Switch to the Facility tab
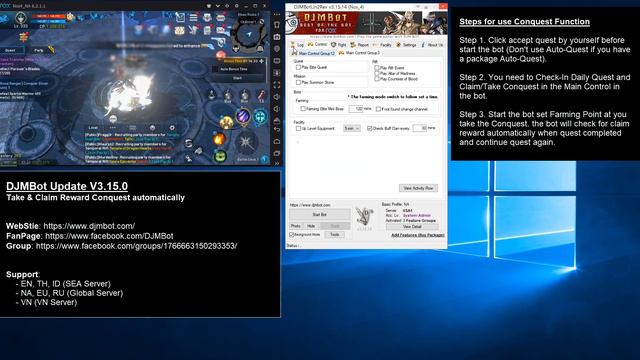 tap(382, 45)
